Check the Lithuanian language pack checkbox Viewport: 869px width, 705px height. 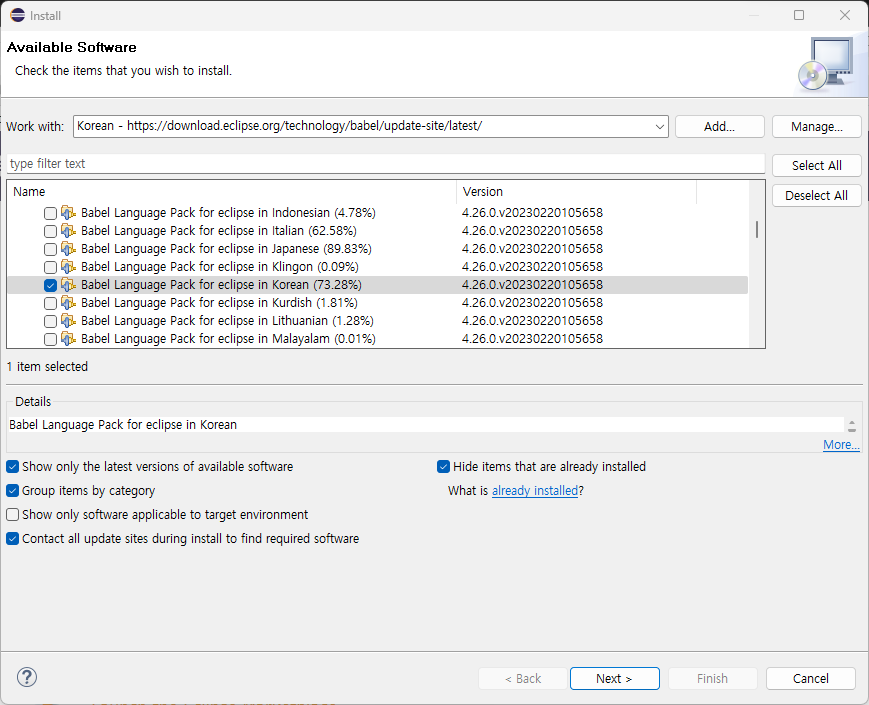coord(50,321)
